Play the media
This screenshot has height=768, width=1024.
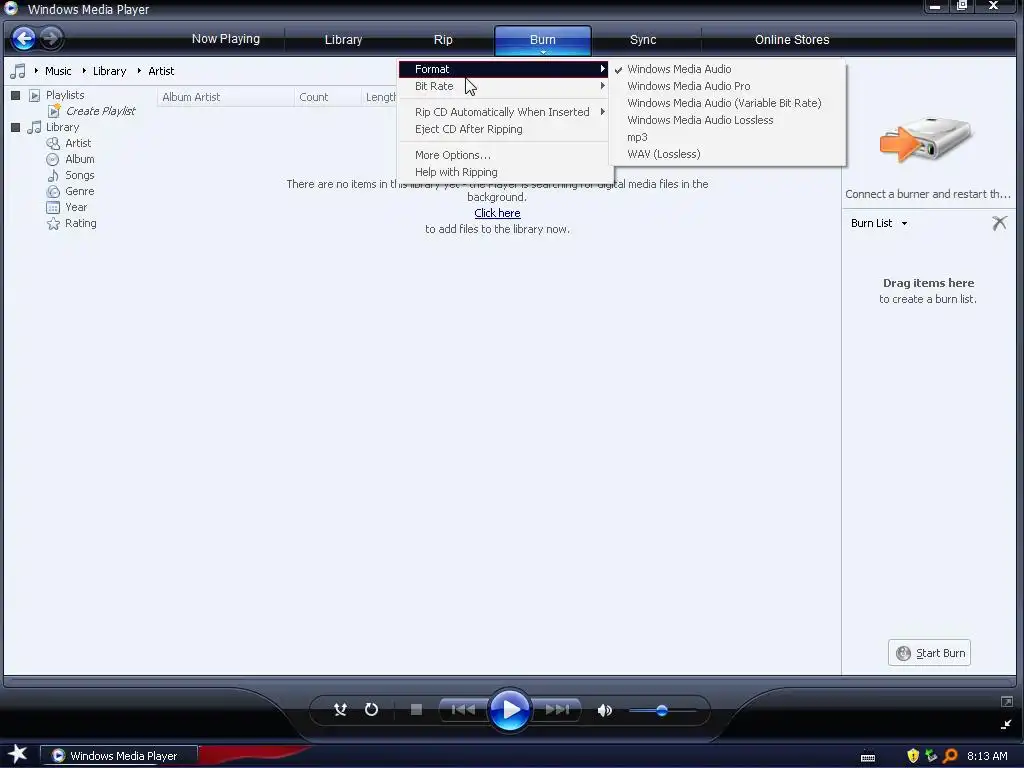click(x=509, y=709)
